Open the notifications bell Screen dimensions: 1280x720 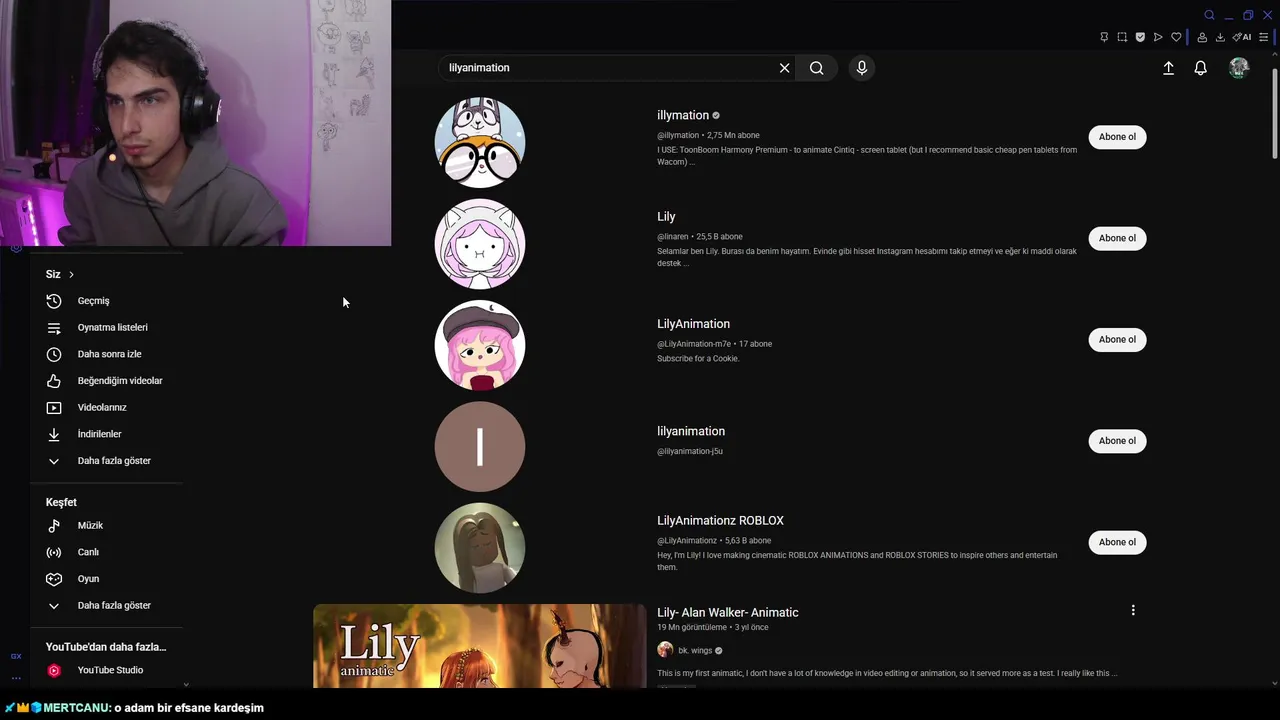[1200, 68]
